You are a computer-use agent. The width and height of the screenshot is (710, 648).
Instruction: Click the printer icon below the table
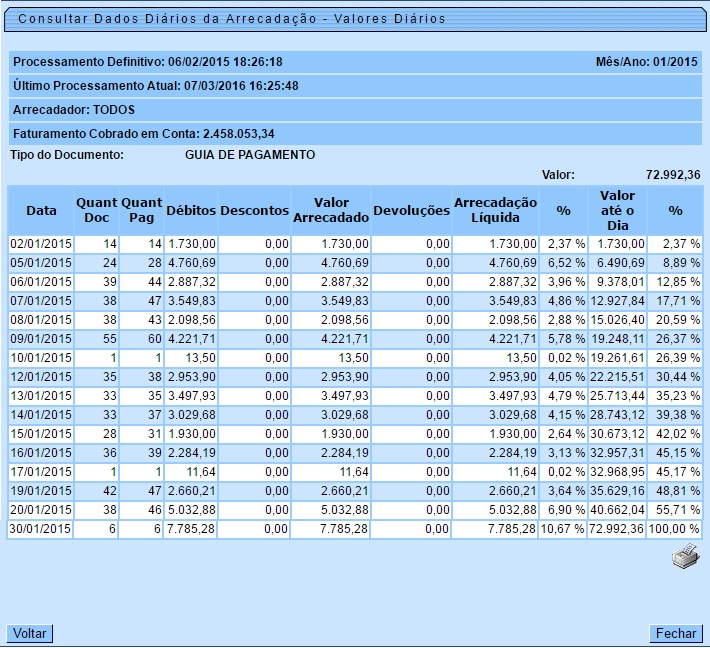685,558
